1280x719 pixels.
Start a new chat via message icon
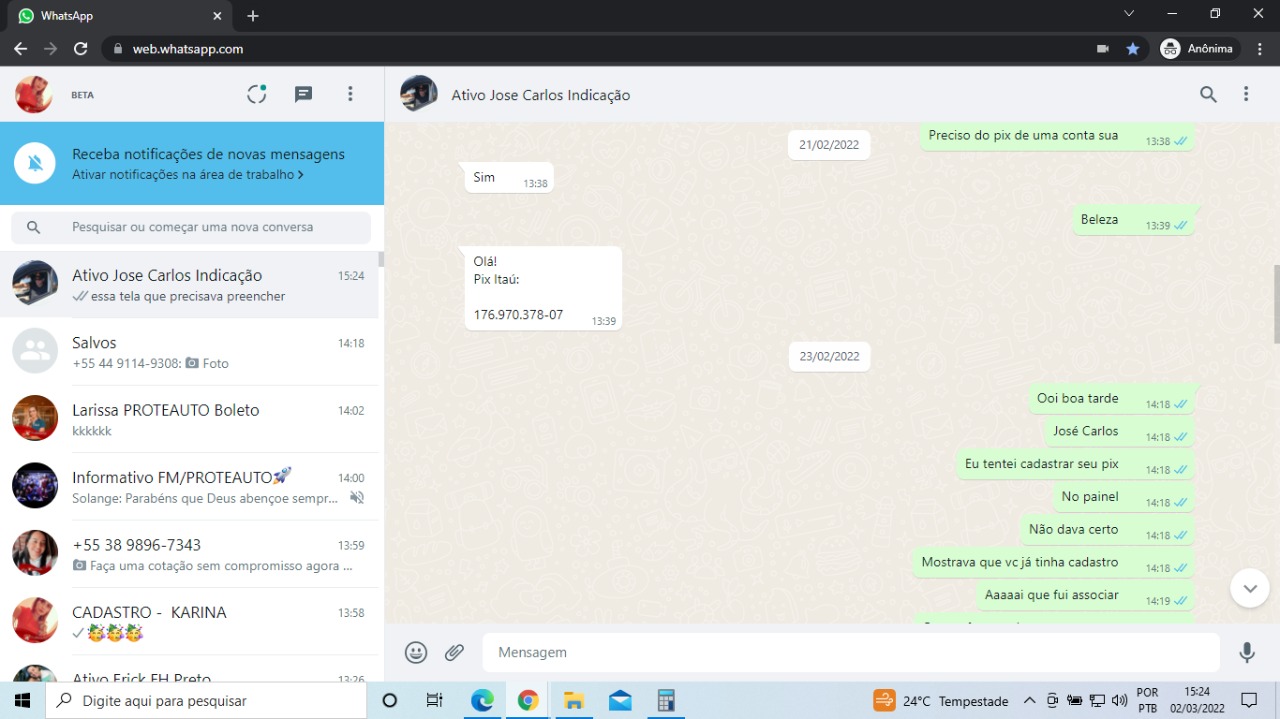pos(303,94)
